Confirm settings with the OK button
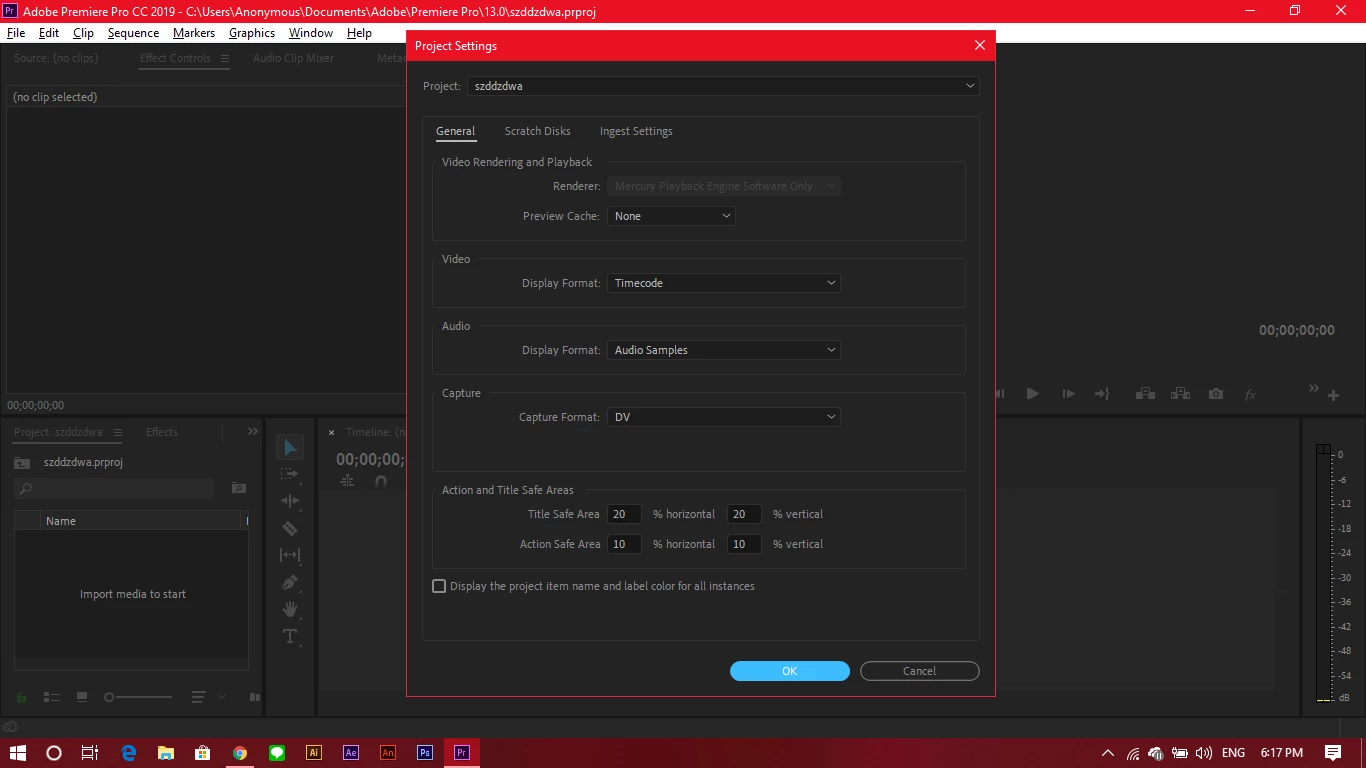This screenshot has width=1366, height=768. point(790,671)
